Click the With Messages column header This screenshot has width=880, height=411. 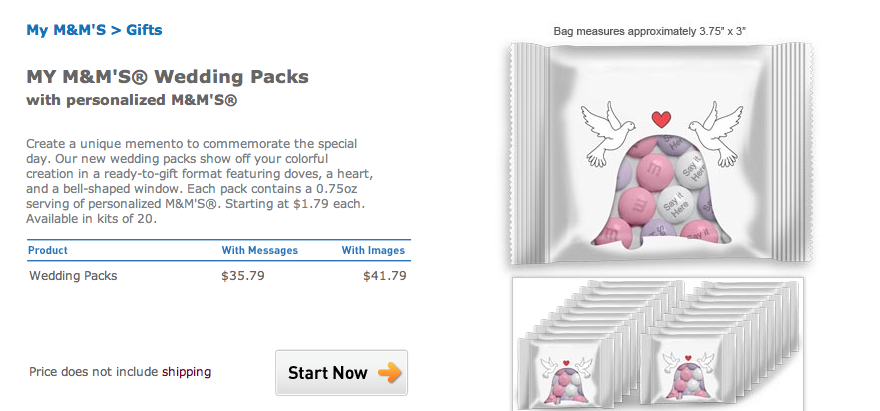tap(258, 250)
